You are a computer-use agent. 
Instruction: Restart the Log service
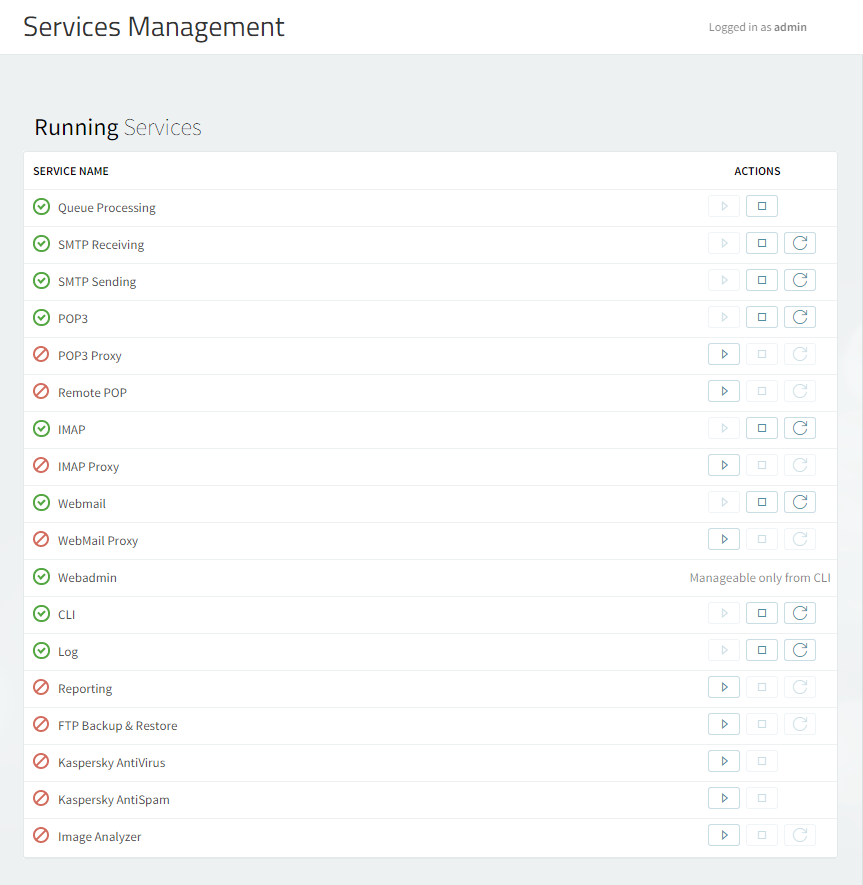click(799, 651)
